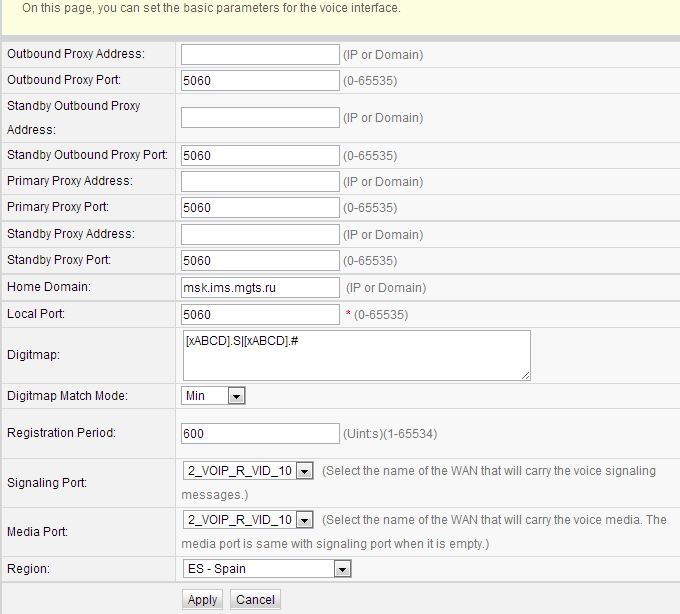Click the Region dropdown arrow
Image resolution: width=680 pixels, height=614 pixels.
(343, 569)
